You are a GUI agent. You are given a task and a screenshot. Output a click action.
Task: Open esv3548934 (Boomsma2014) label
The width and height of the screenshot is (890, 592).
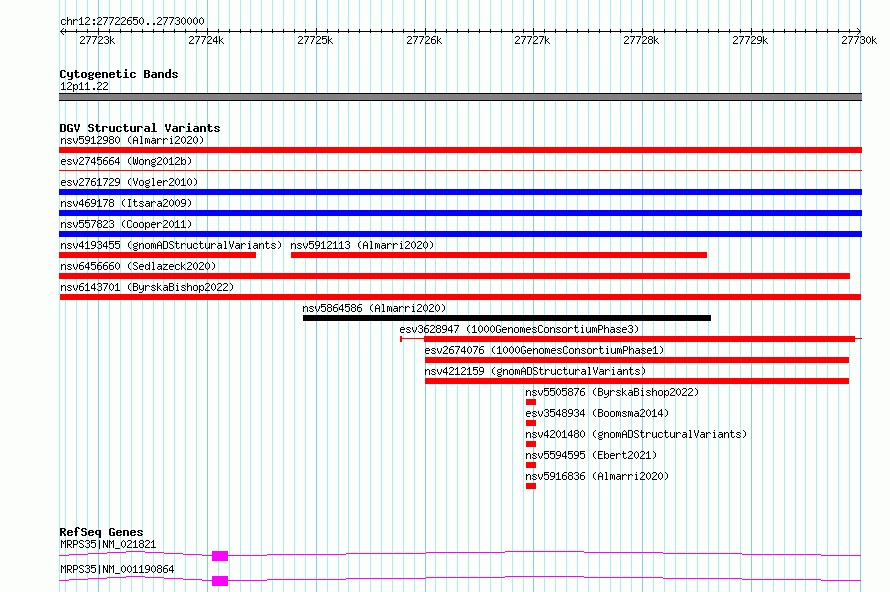click(x=597, y=413)
